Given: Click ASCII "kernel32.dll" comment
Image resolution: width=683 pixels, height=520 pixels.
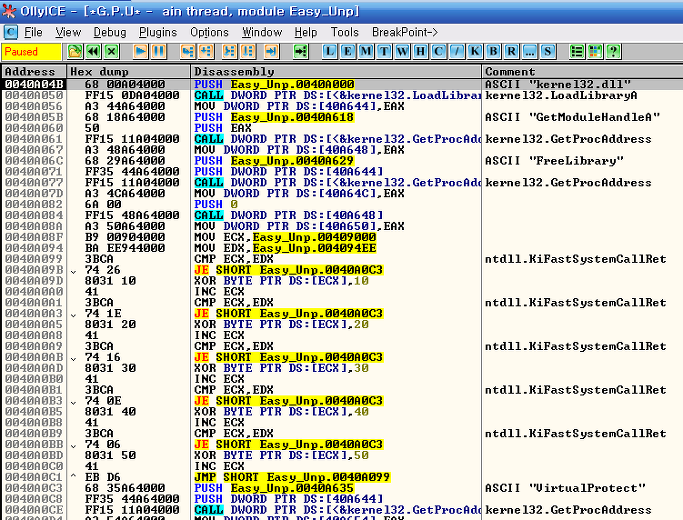Looking at the screenshot, I should pos(558,84).
